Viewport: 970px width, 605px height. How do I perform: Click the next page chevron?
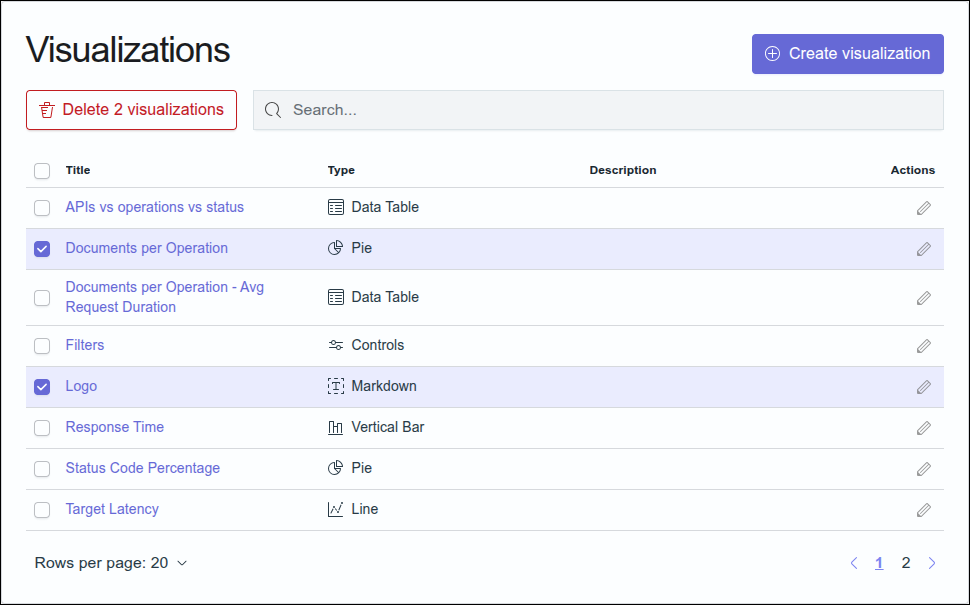coord(931,563)
